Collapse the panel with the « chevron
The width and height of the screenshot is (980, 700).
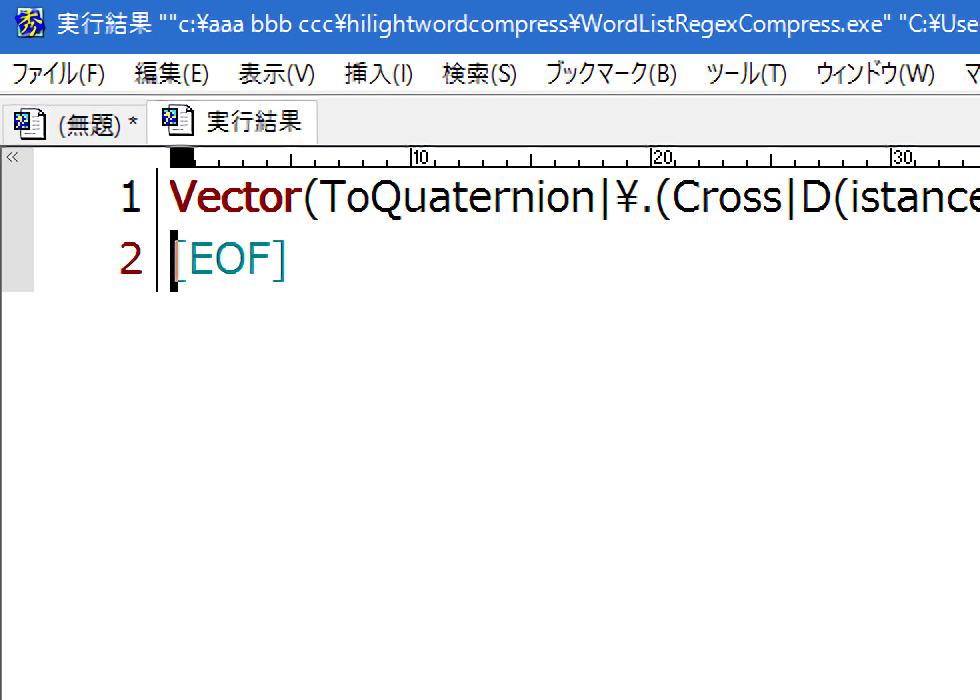12,157
